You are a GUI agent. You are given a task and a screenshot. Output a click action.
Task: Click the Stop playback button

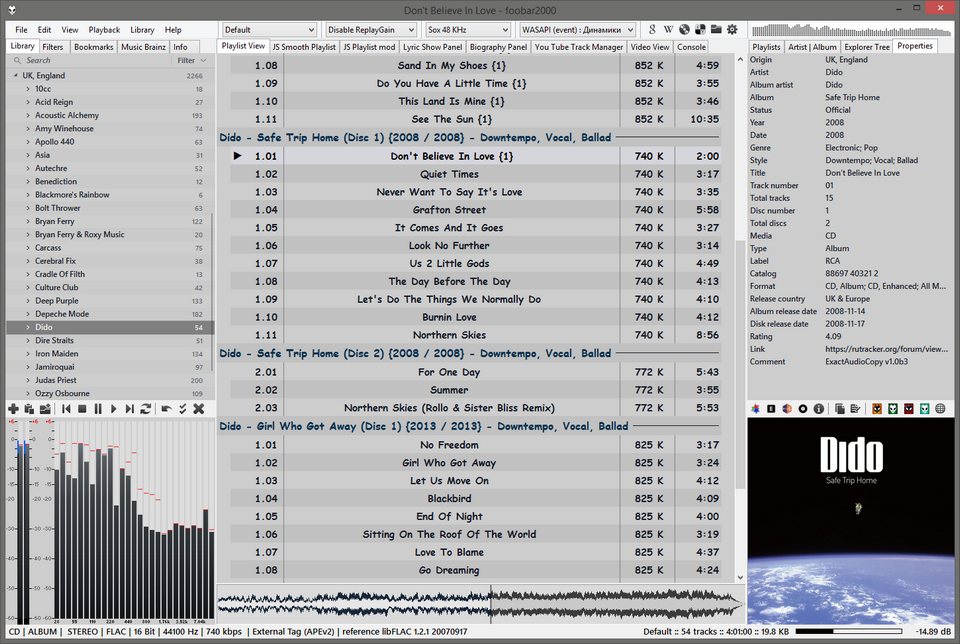tap(82, 409)
